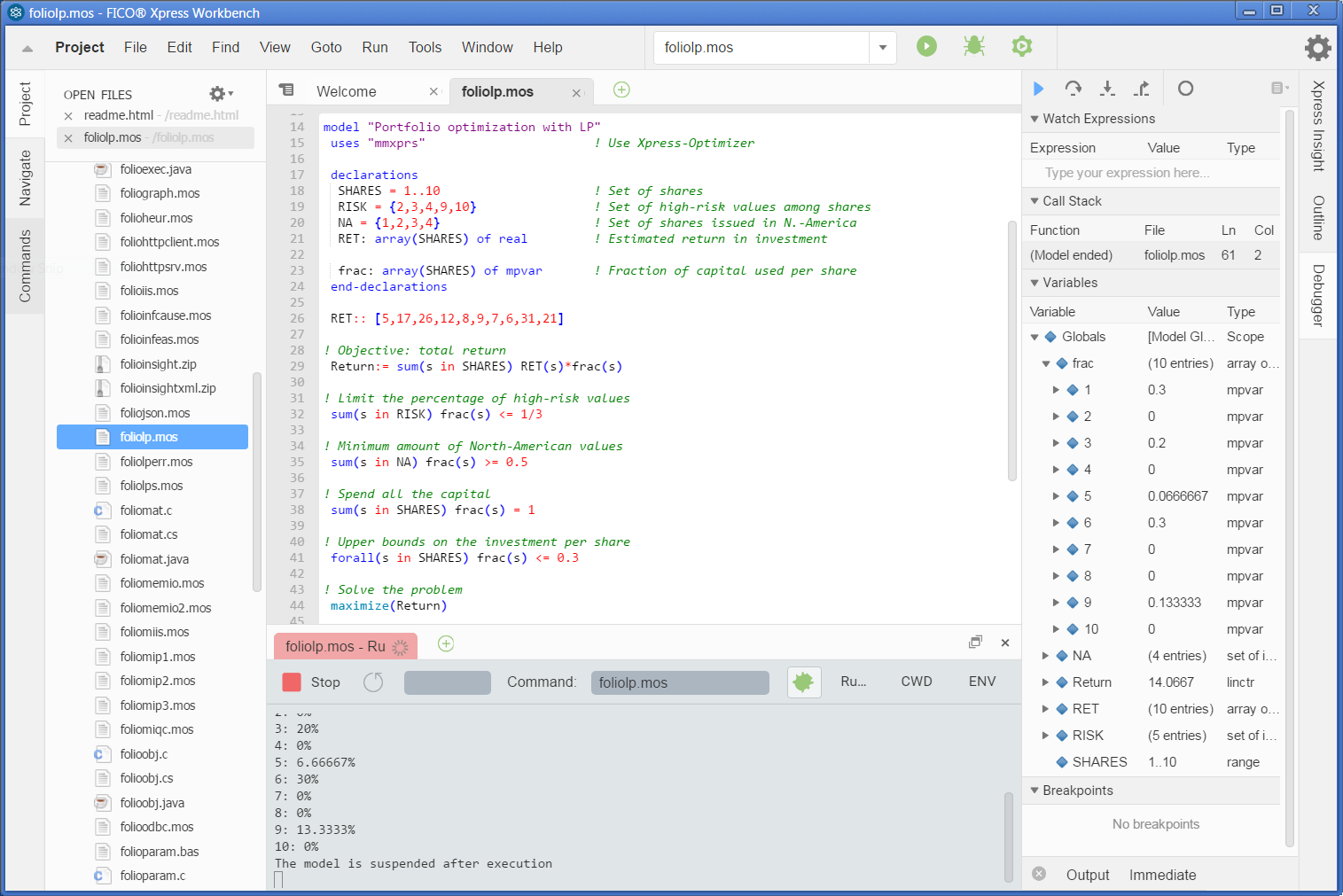Switch to the Output tab
This screenshot has width=1343, height=896.
coord(1088,875)
